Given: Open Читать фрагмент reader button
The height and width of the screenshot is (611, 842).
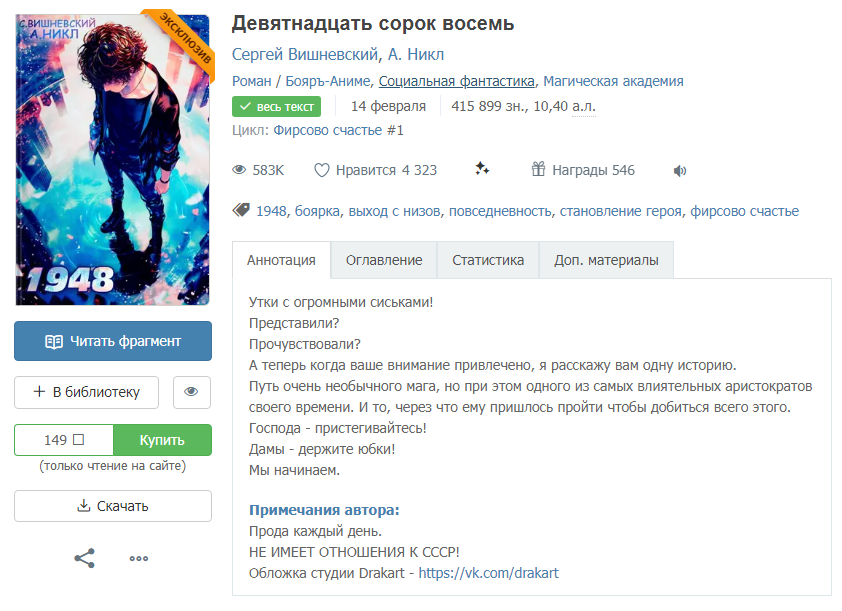Looking at the screenshot, I should point(113,341).
